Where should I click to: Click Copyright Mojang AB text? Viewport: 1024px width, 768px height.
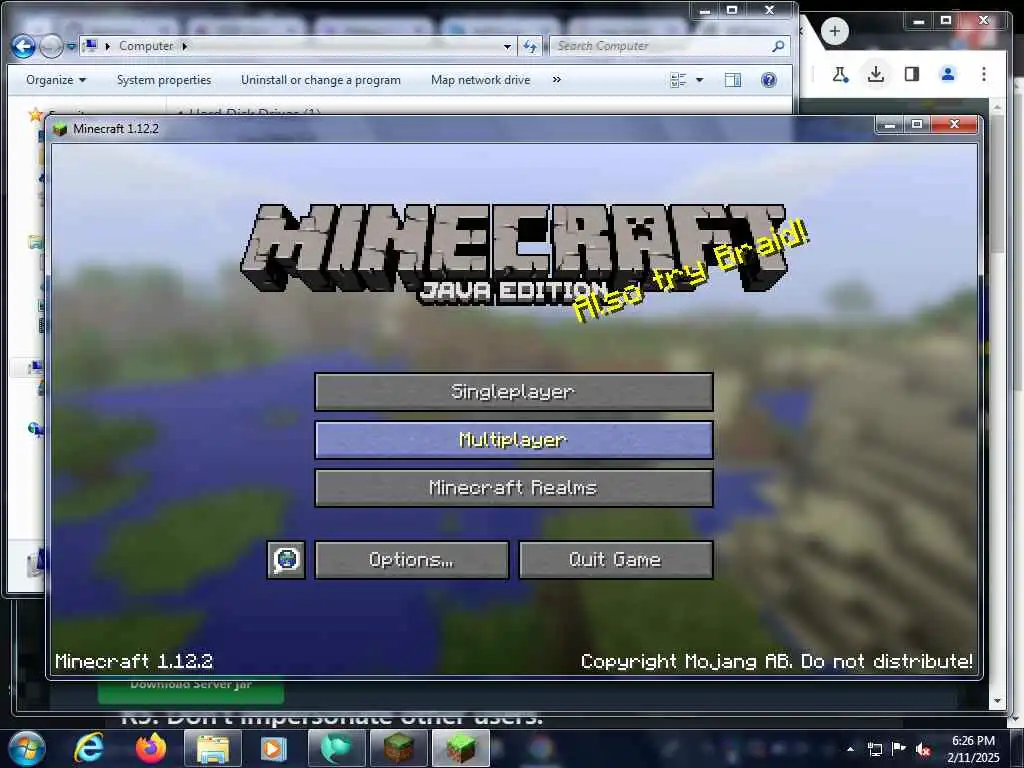pyautogui.click(x=777, y=661)
